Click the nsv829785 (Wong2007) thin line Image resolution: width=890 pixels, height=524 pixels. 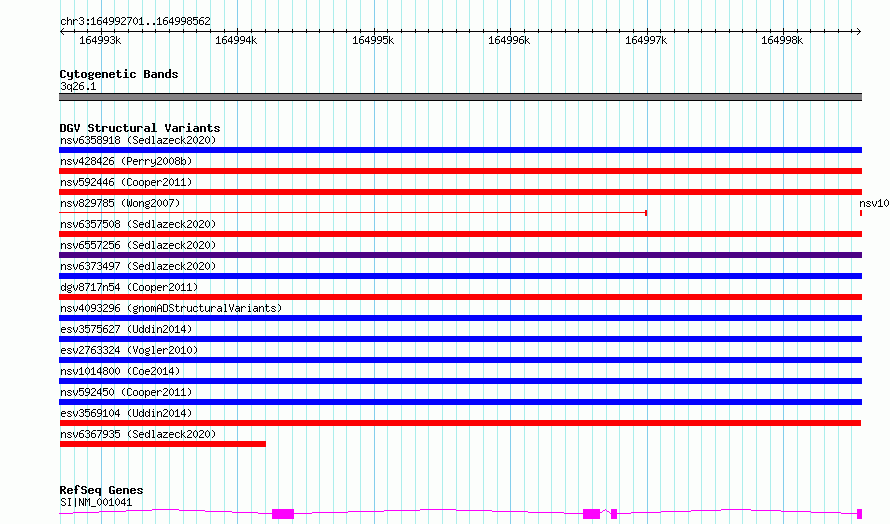353,213
